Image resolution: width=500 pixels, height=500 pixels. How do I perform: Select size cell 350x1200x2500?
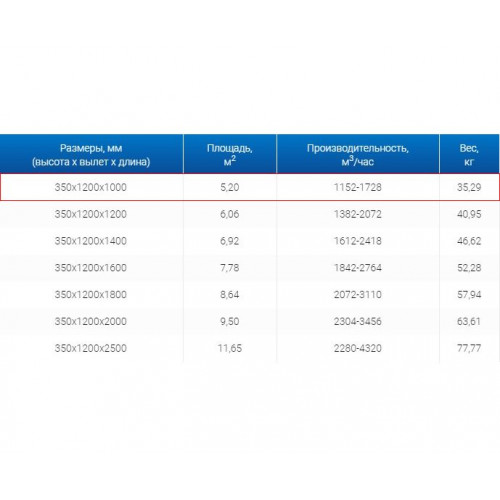[x=91, y=348]
